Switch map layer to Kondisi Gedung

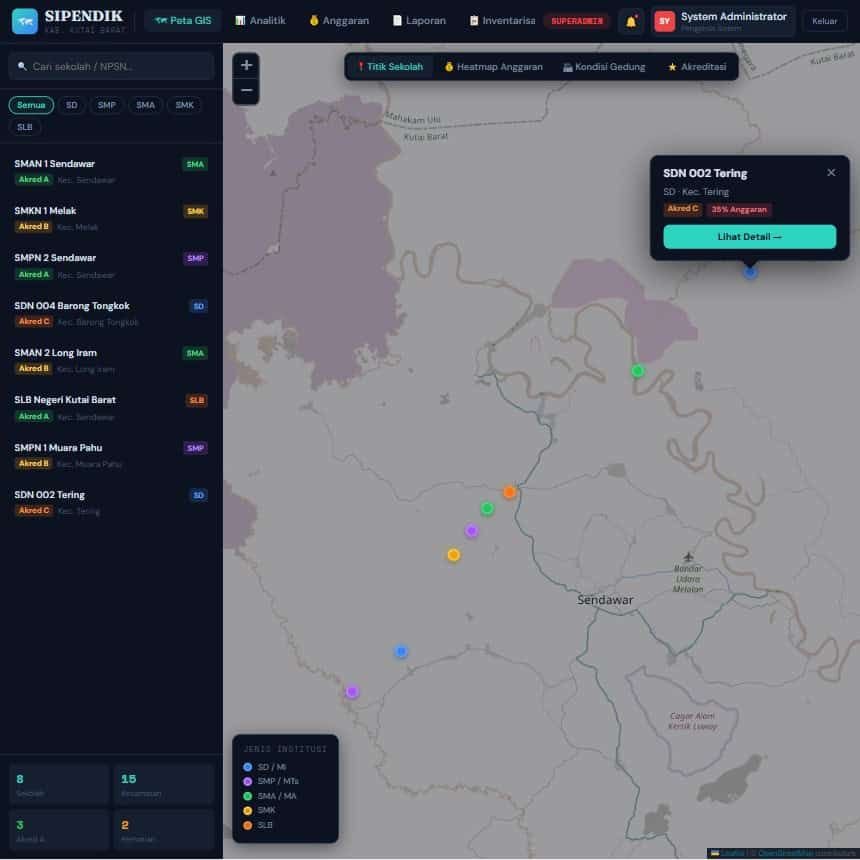tap(604, 66)
